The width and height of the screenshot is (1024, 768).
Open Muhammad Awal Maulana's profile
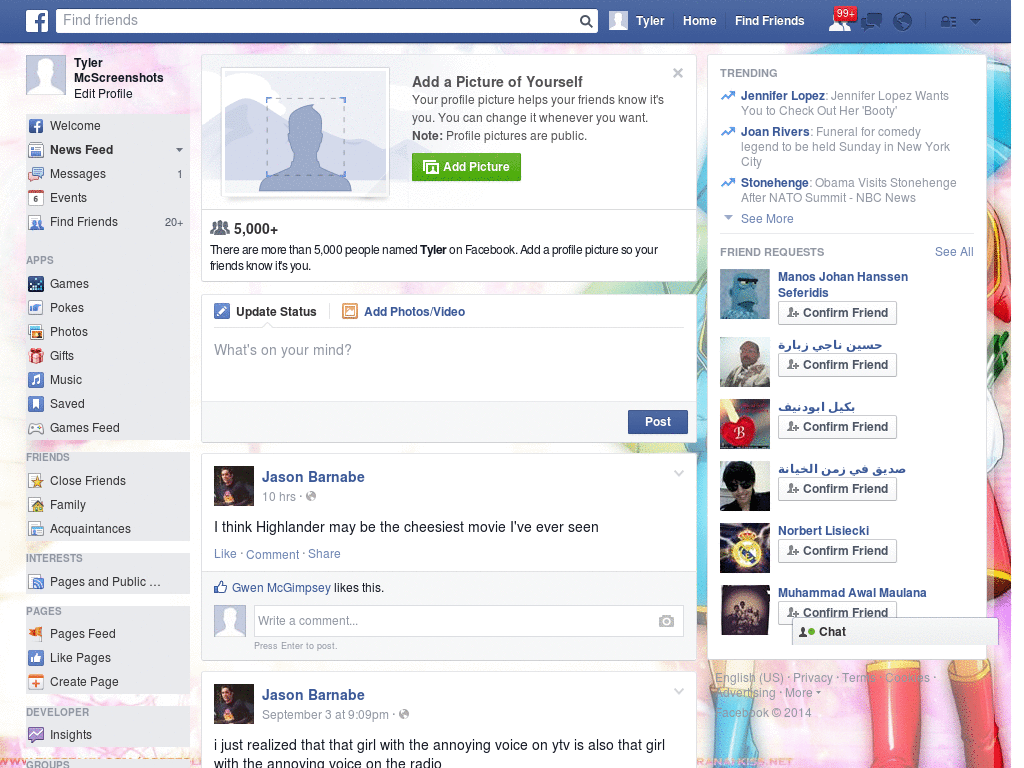pos(852,593)
